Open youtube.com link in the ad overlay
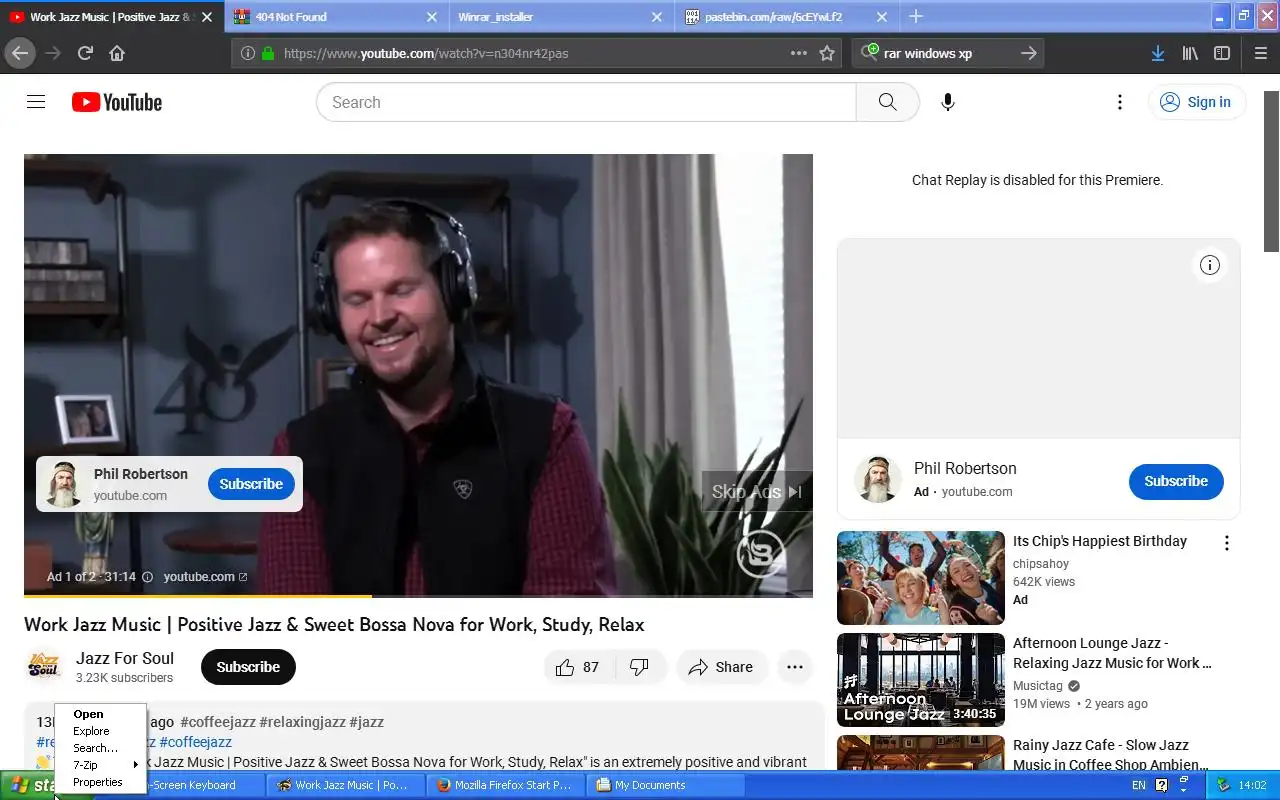Screen dimensions: 1280x800 (205, 577)
